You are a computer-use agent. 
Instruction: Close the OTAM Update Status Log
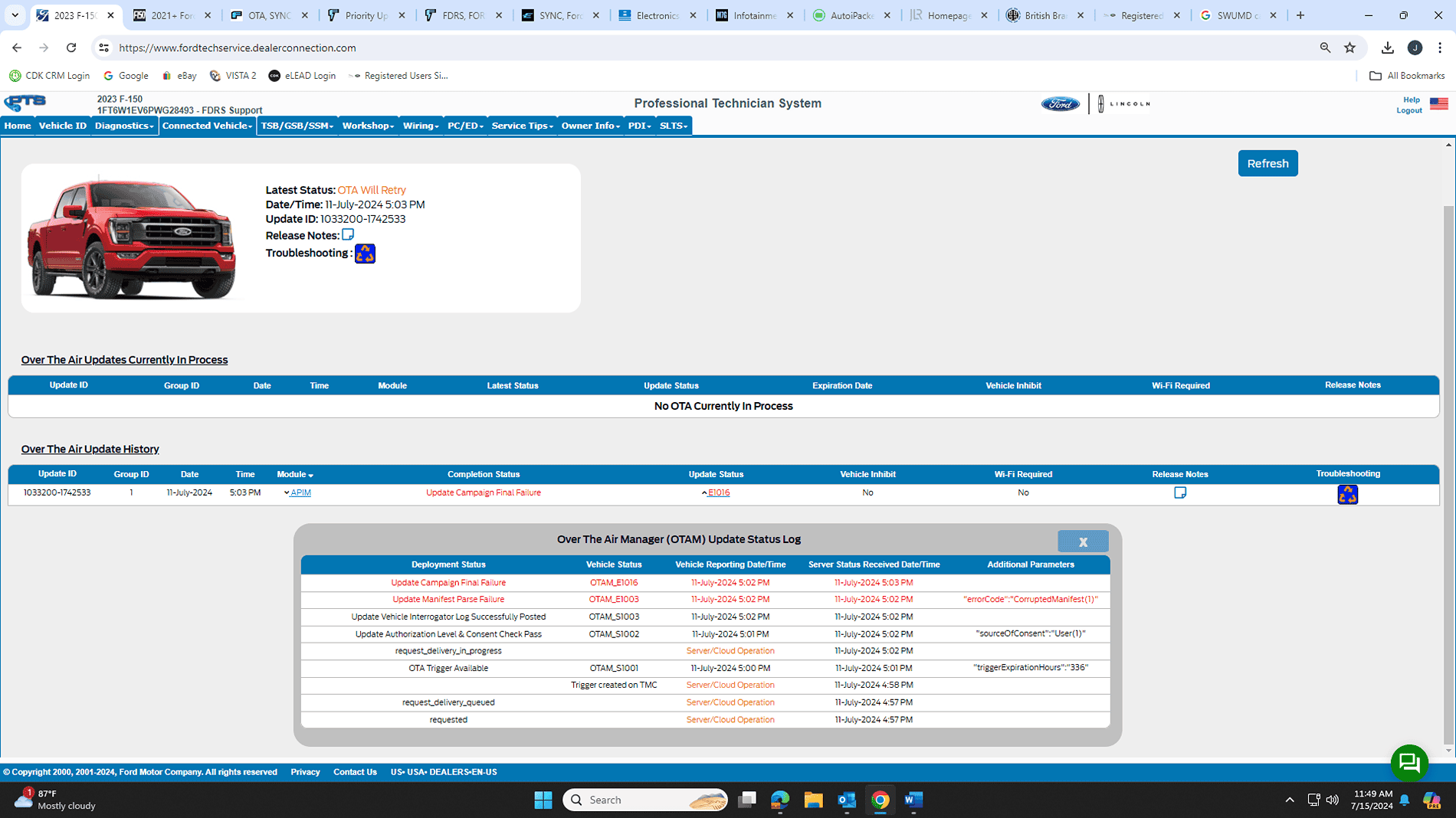pyautogui.click(x=1082, y=542)
